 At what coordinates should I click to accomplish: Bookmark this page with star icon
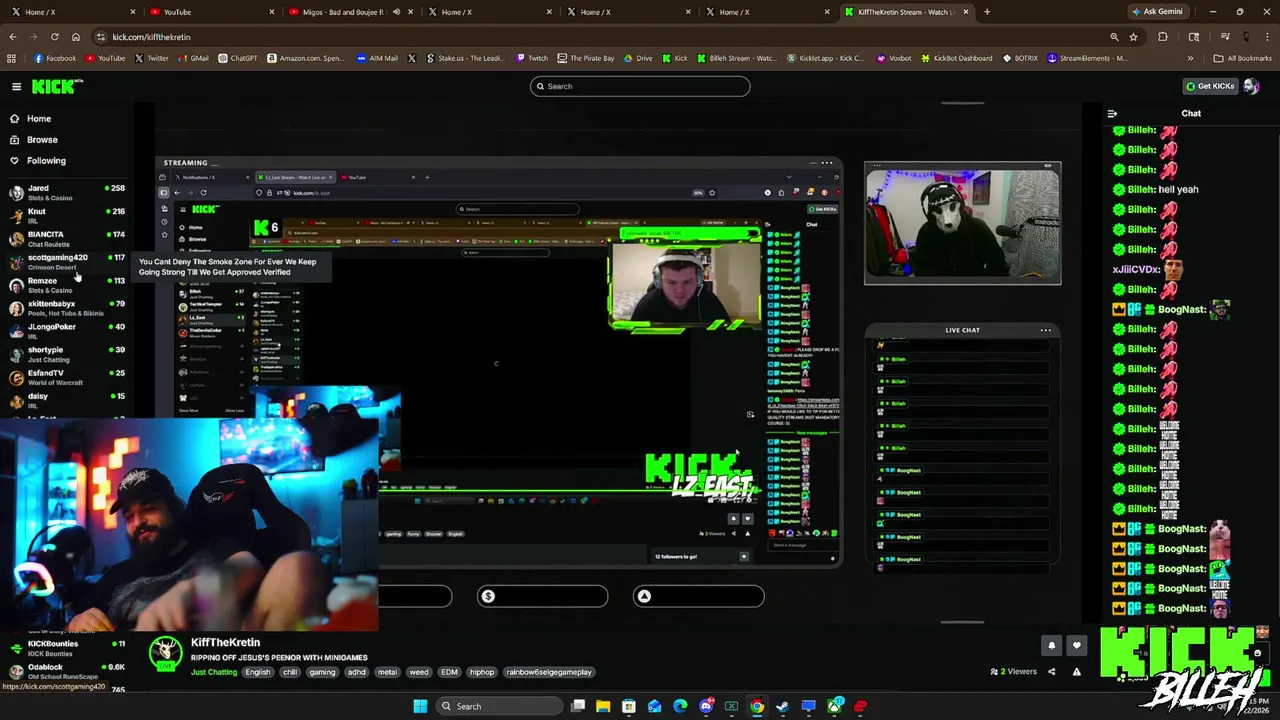pos(1133,37)
